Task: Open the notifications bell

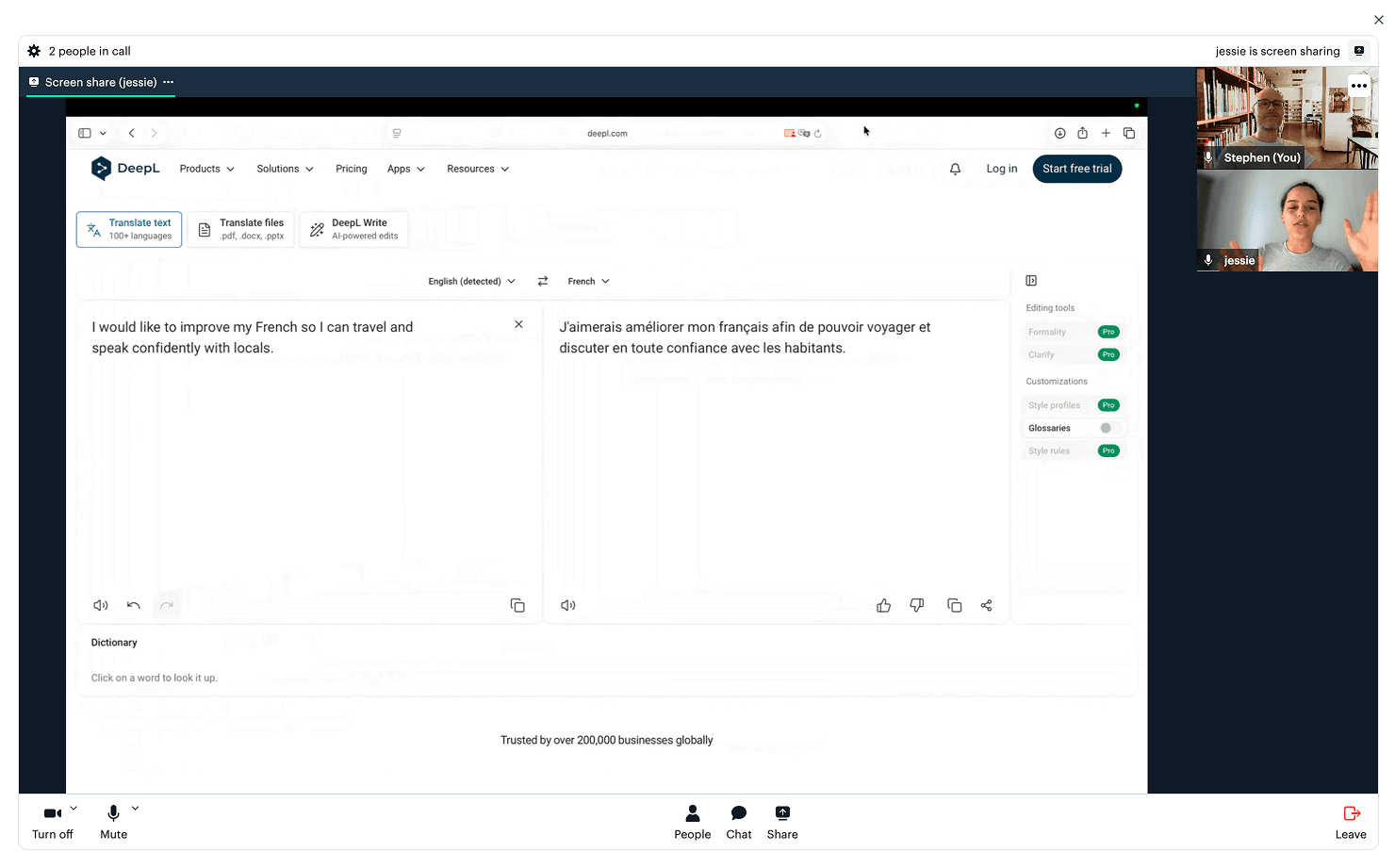Action: [x=955, y=168]
